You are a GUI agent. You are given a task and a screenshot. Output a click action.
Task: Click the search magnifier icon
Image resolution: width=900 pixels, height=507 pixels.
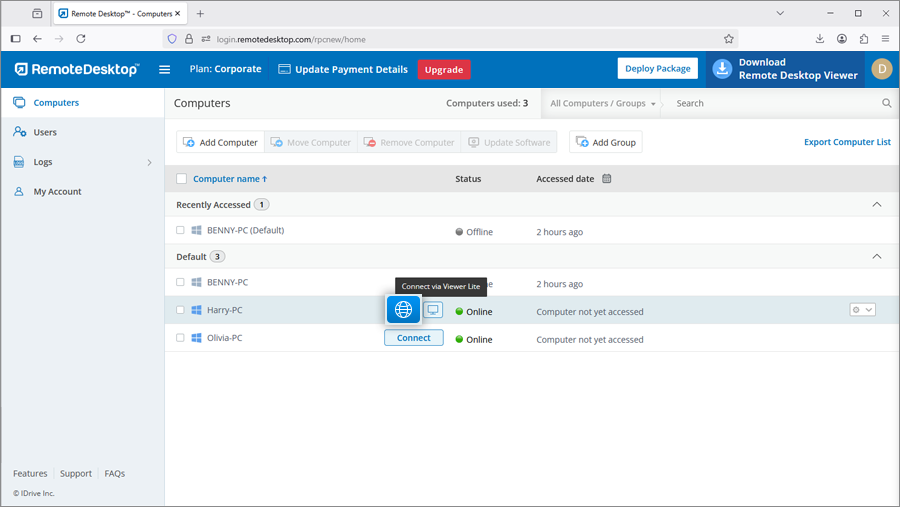point(886,103)
